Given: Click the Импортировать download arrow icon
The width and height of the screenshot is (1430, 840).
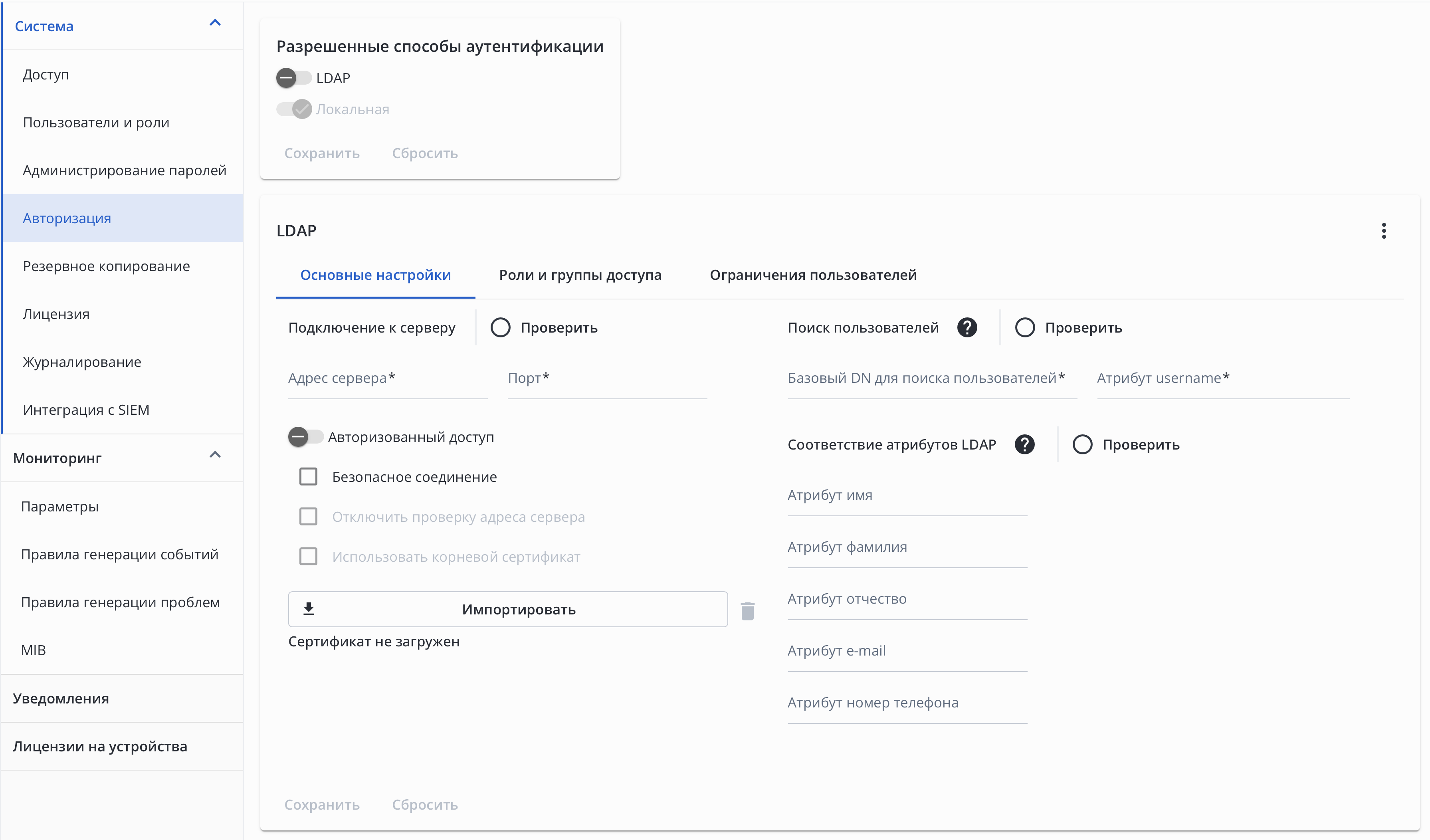Looking at the screenshot, I should 309,609.
